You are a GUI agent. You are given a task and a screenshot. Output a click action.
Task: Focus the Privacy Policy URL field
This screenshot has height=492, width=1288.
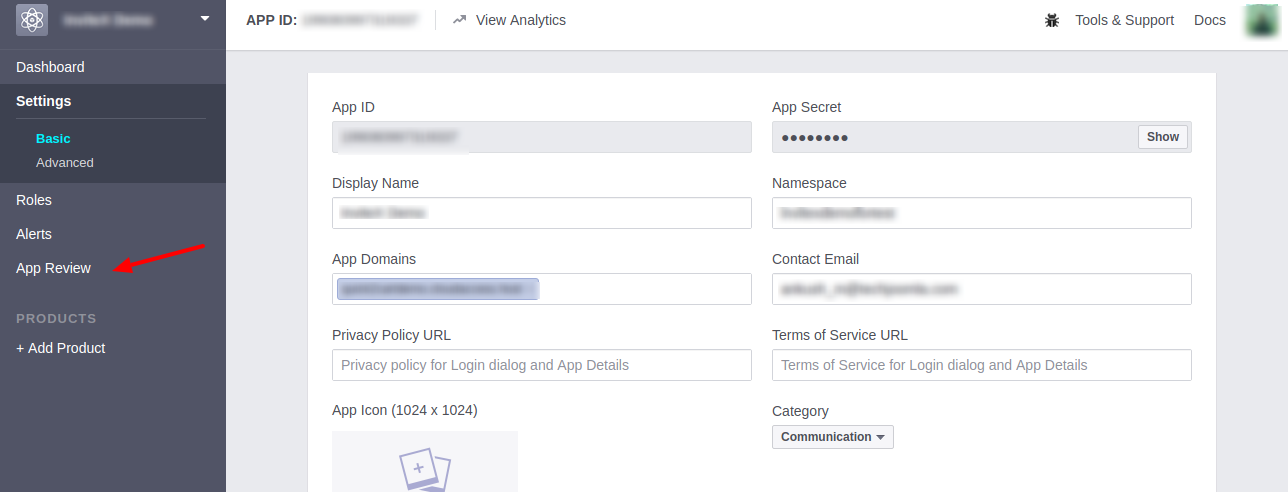(x=541, y=365)
